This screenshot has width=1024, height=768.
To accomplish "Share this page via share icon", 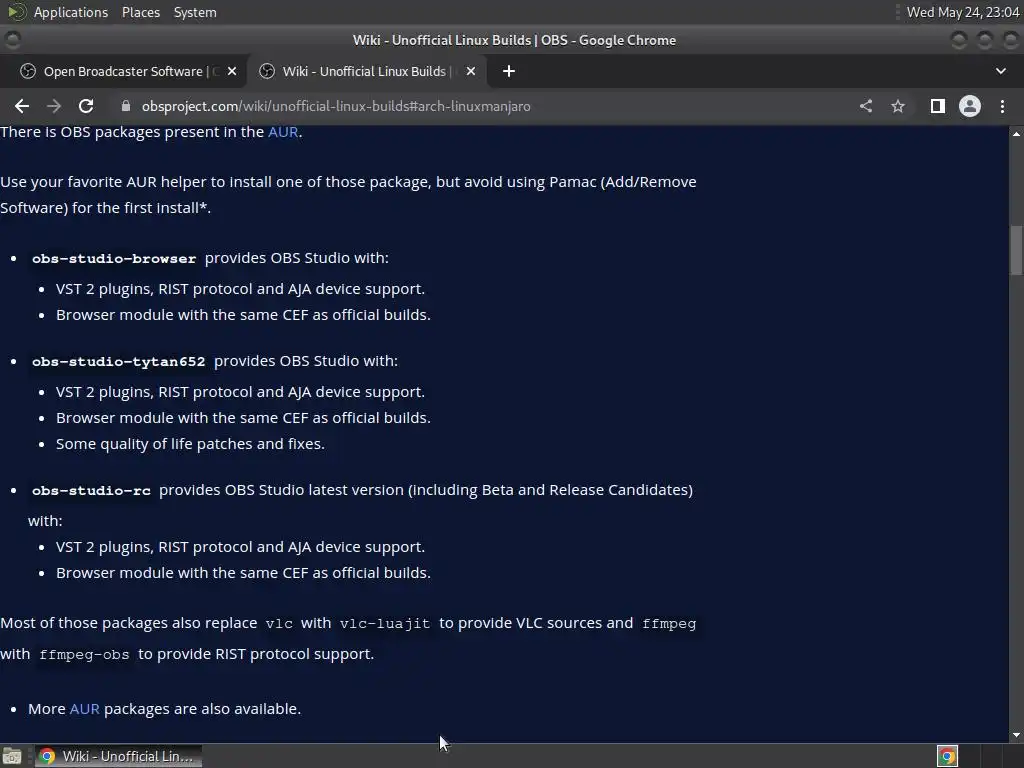I will [x=866, y=106].
